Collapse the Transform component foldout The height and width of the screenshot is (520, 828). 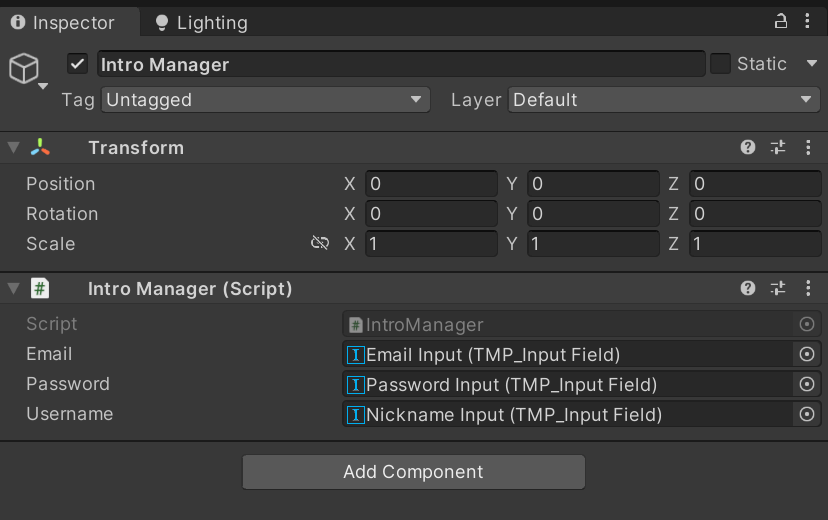click(14, 147)
